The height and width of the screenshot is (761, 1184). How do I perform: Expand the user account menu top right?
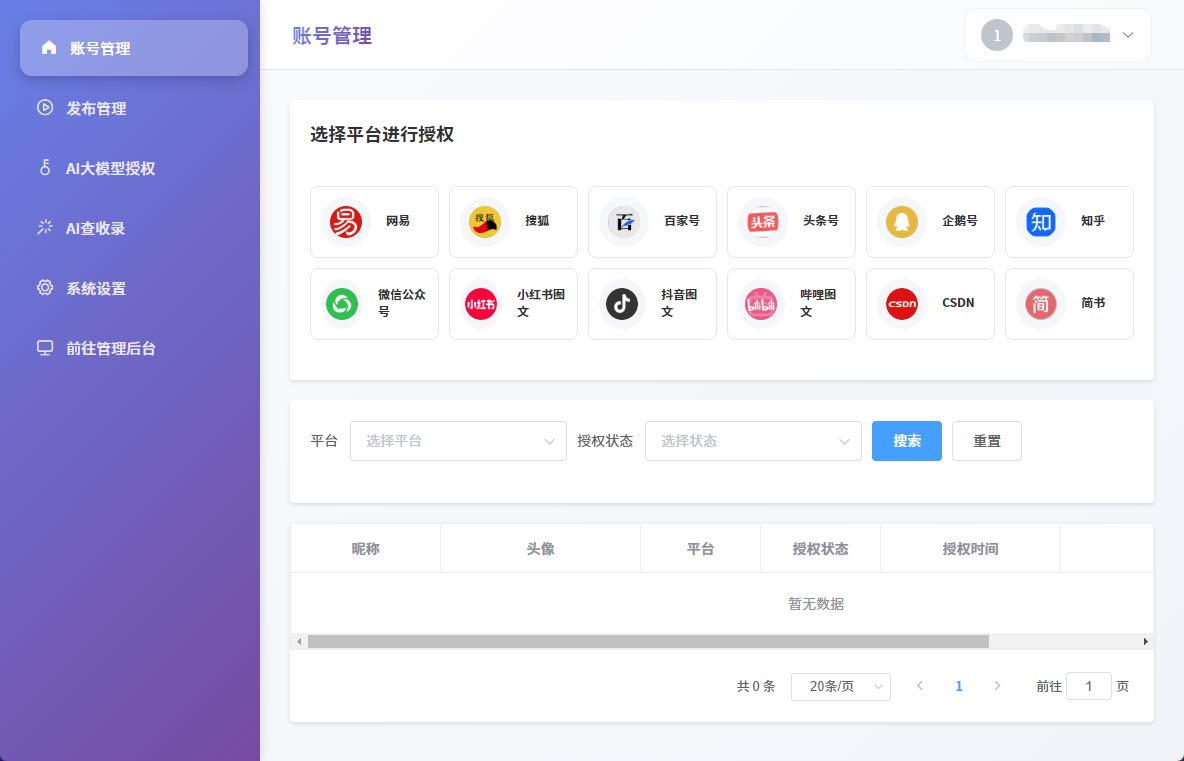[x=1057, y=35]
